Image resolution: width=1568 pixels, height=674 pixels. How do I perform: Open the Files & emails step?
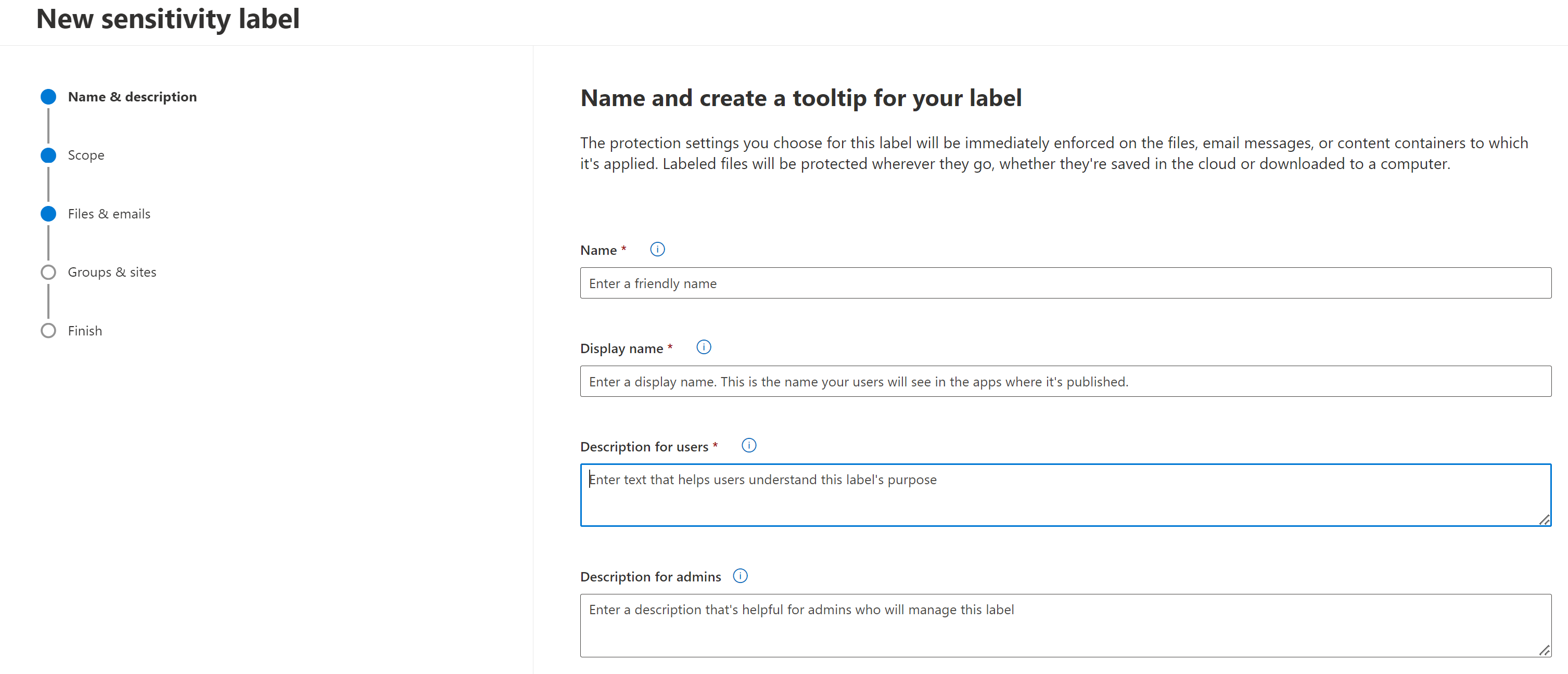point(109,214)
